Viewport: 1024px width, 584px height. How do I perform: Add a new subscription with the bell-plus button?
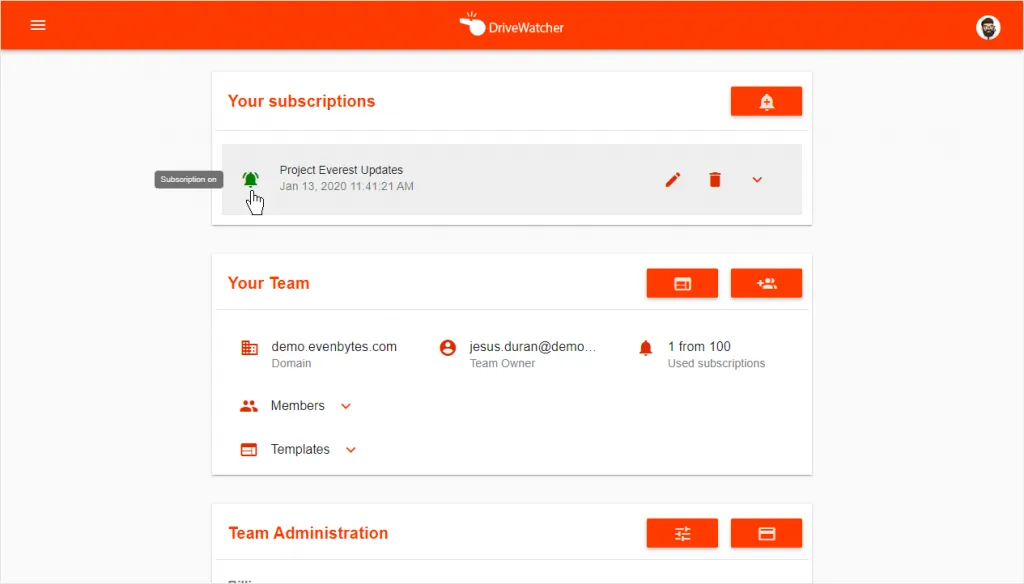(x=766, y=101)
